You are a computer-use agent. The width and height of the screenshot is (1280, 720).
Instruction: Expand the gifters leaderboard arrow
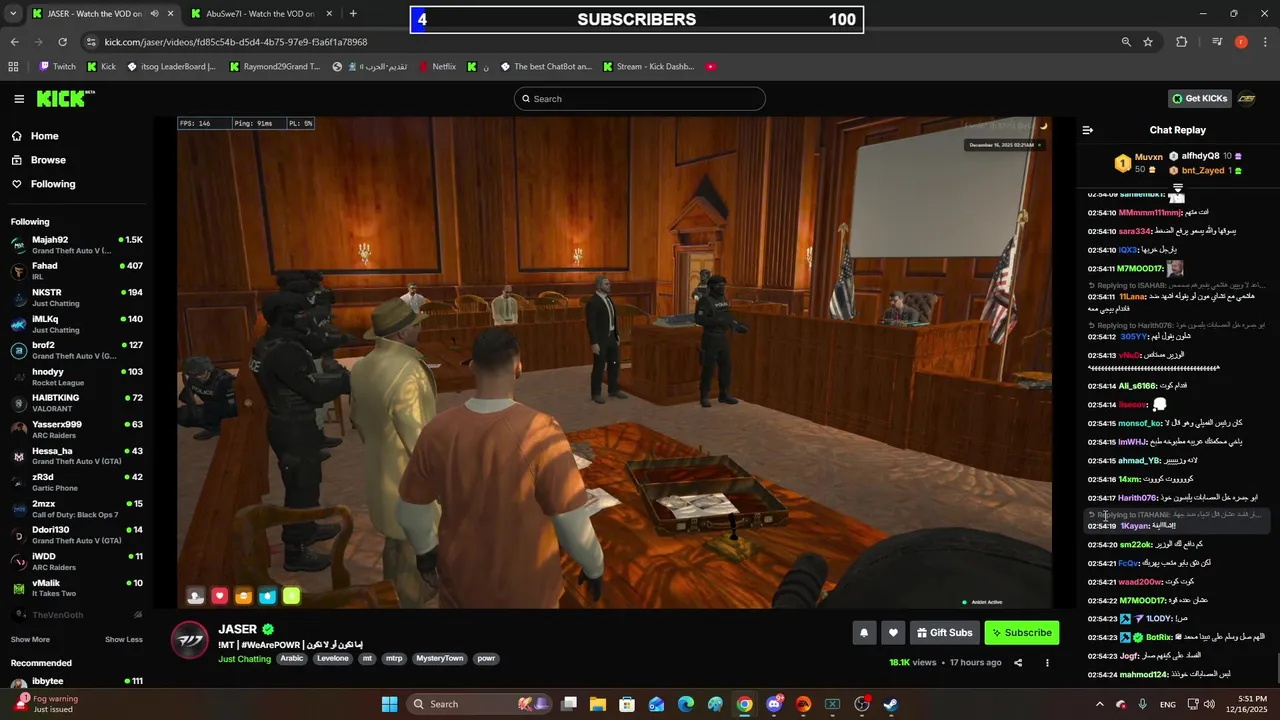tap(1178, 187)
